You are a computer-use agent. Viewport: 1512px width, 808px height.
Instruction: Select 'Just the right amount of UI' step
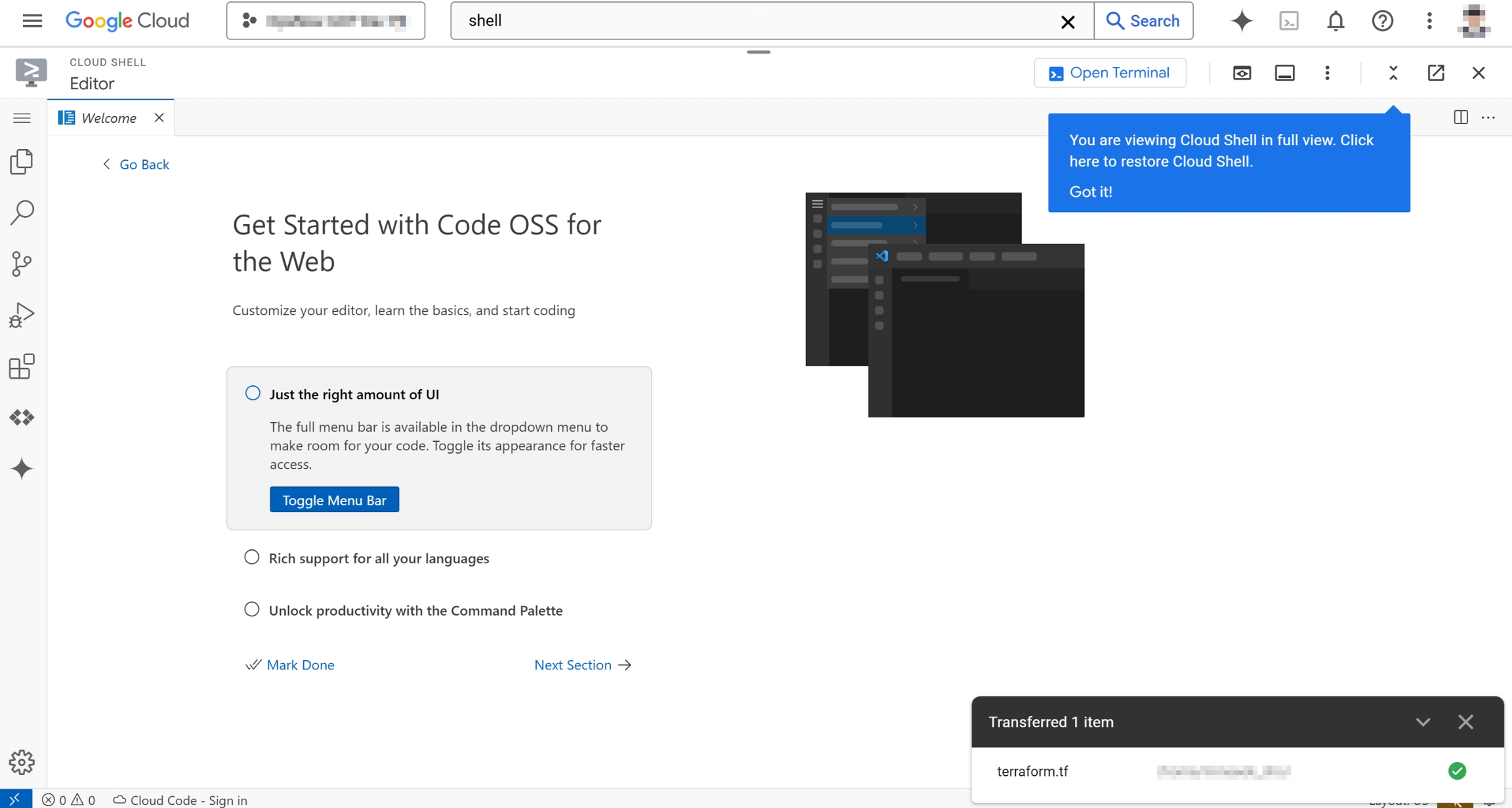354,394
